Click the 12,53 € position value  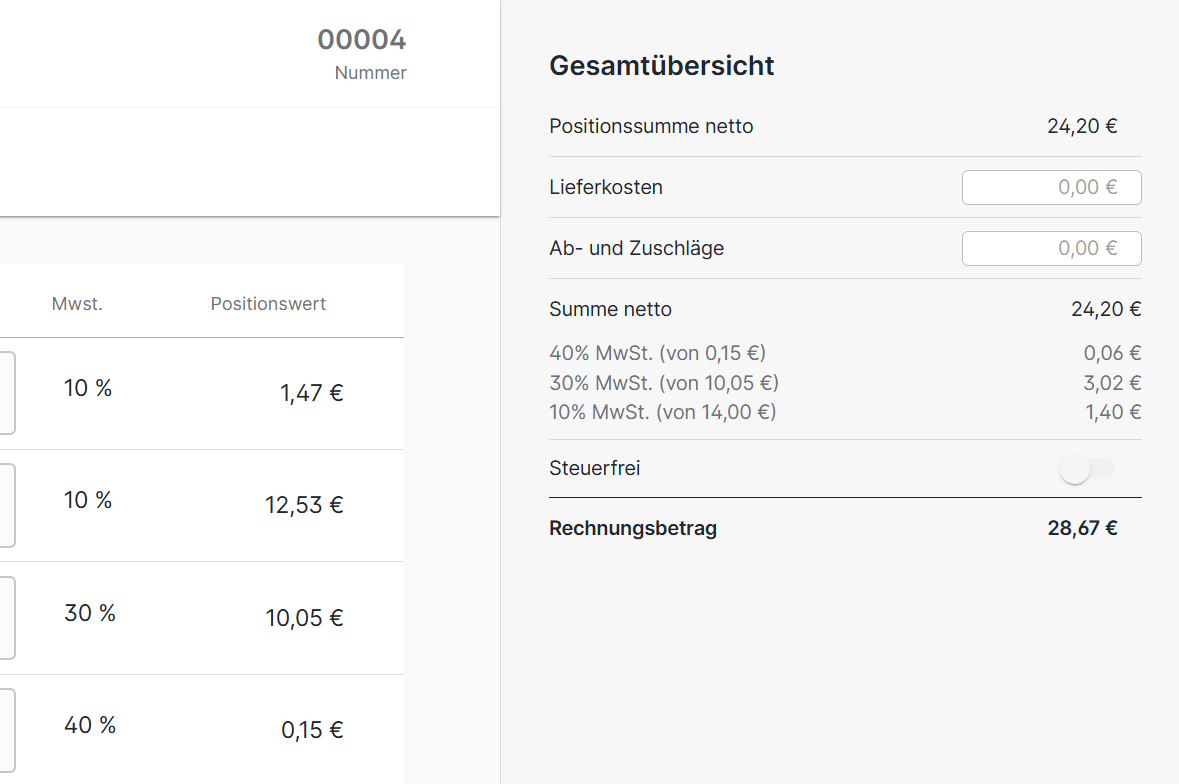(304, 505)
